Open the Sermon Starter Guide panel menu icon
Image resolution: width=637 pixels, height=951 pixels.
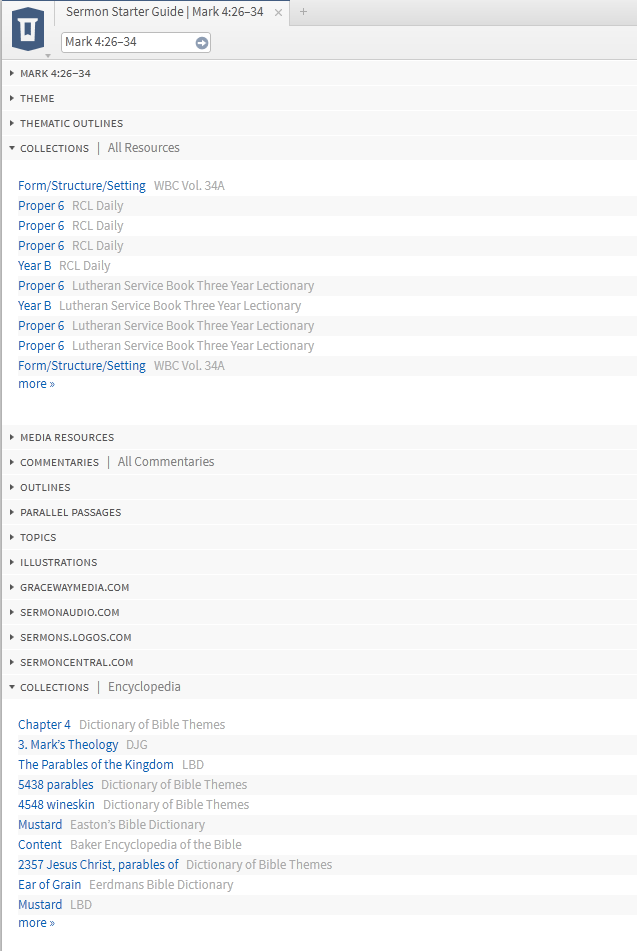[29, 30]
